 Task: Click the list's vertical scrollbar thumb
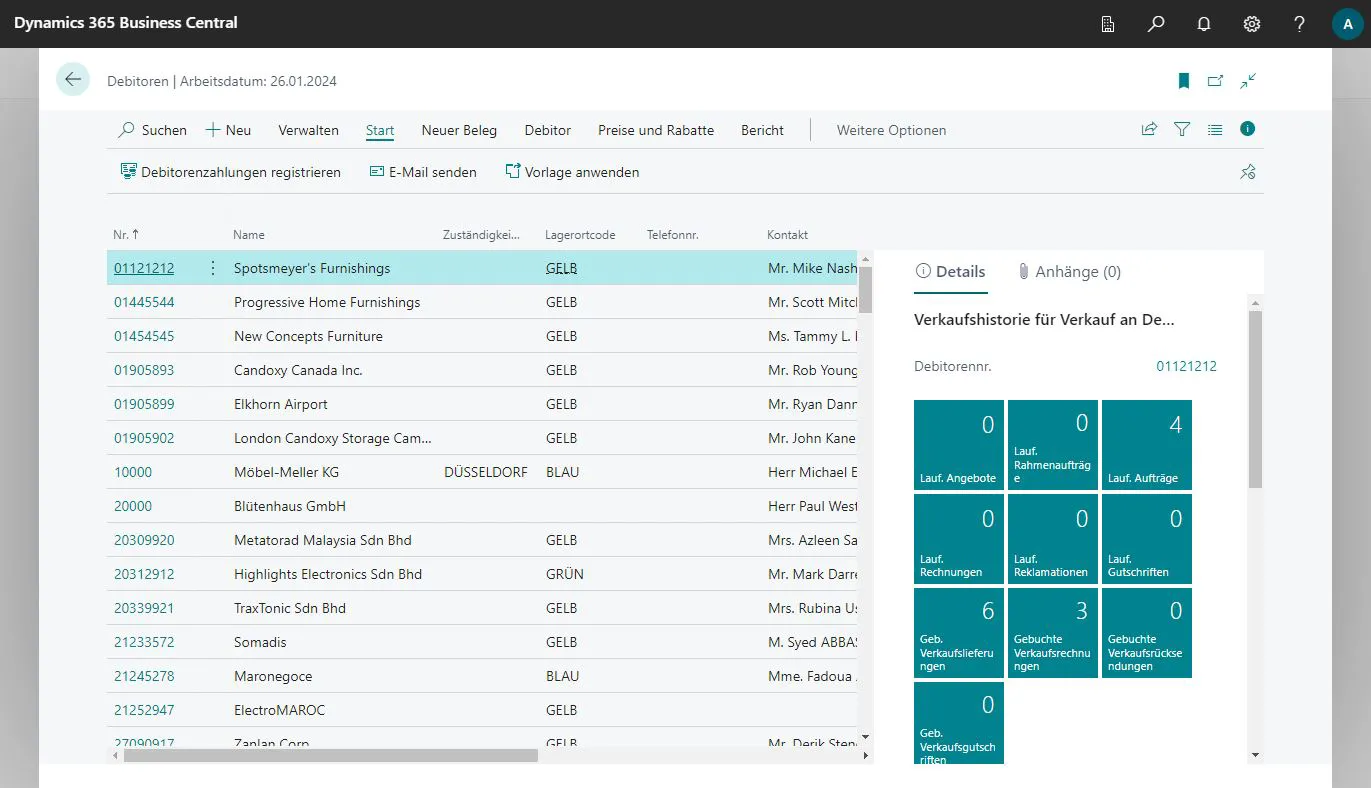coord(865,289)
